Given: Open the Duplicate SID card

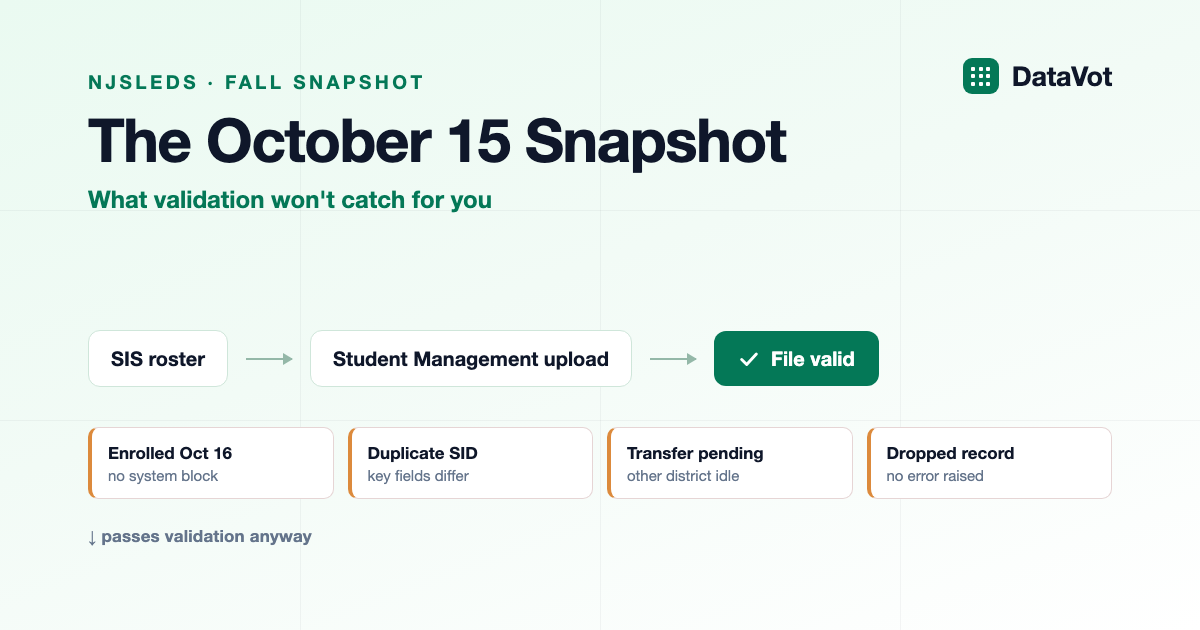Looking at the screenshot, I should 470,463.
